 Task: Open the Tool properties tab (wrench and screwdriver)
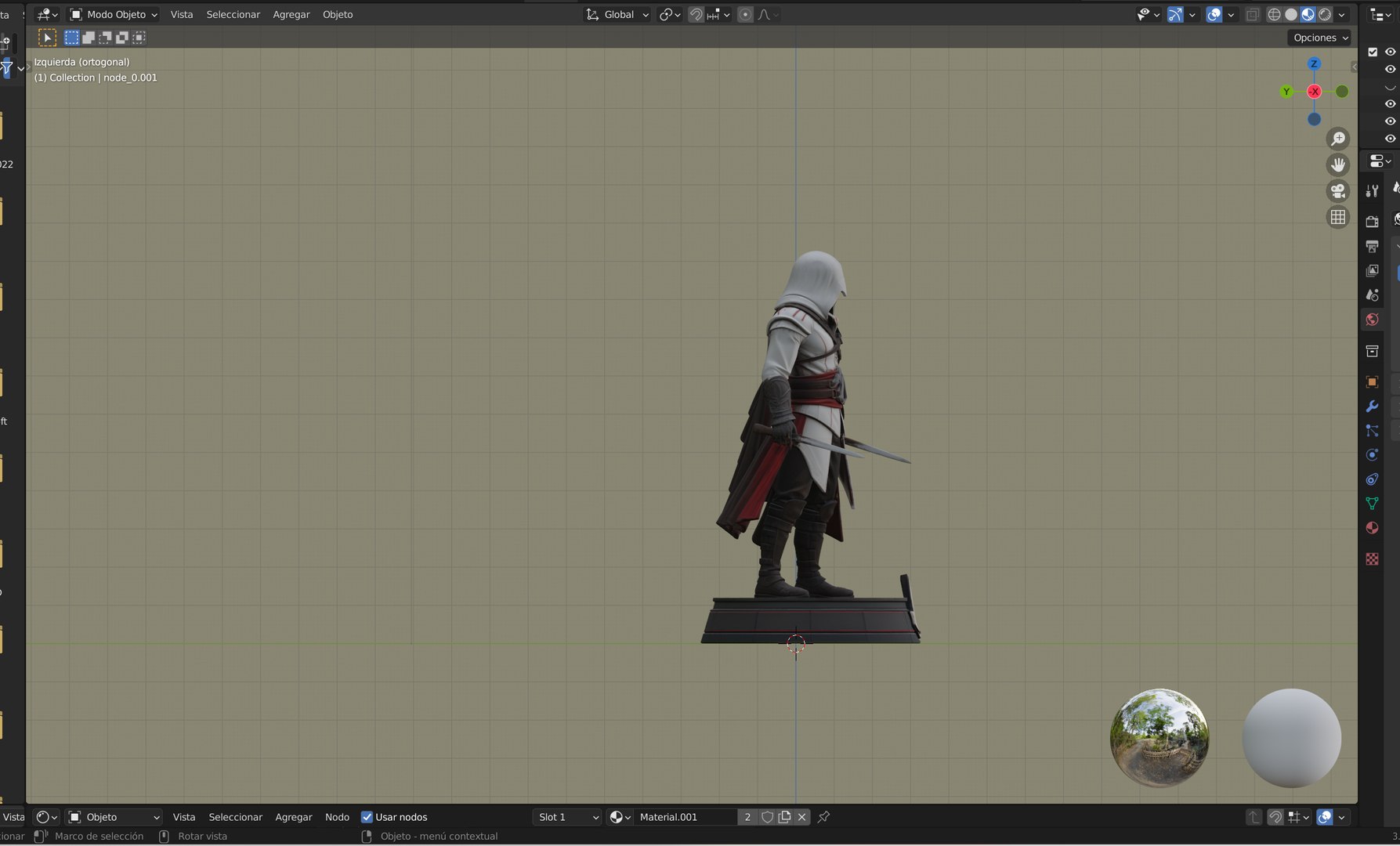1372,190
